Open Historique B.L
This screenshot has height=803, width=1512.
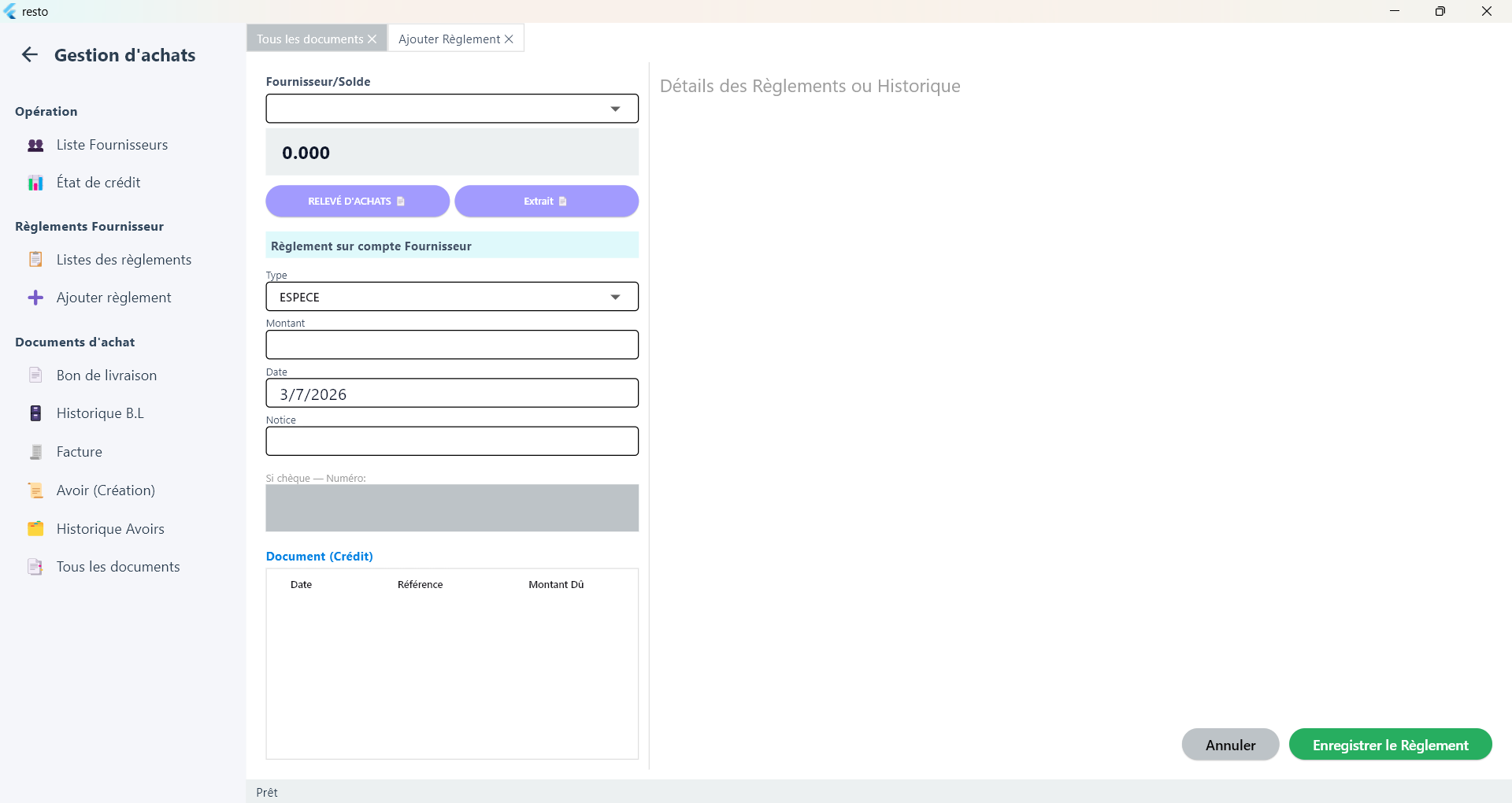[x=100, y=413]
